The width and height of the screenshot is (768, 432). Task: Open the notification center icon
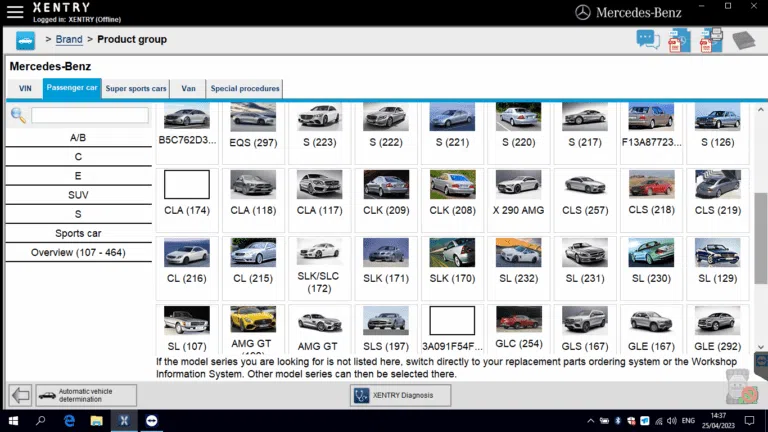pyautogui.click(x=749, y=421)
